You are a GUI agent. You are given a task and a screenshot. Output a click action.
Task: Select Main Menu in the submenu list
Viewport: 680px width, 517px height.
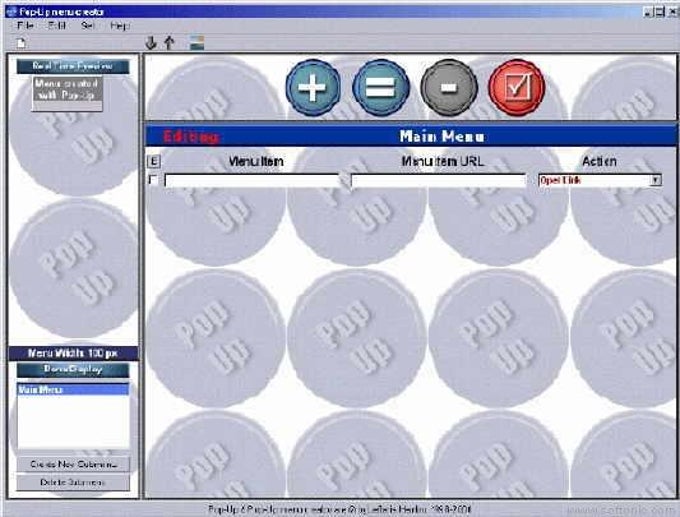click(x=73, y=389)
